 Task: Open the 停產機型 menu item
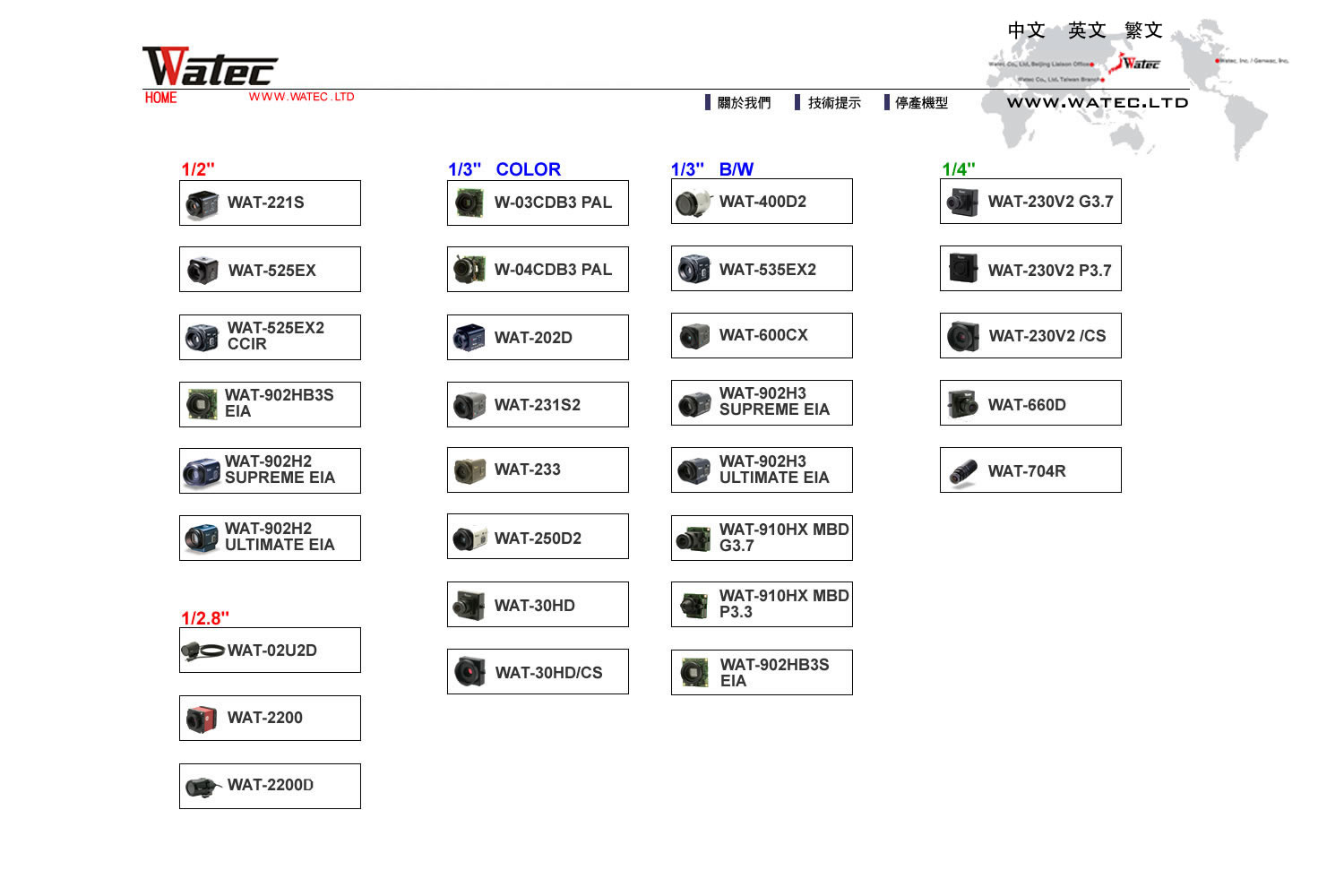pos(921,103)
